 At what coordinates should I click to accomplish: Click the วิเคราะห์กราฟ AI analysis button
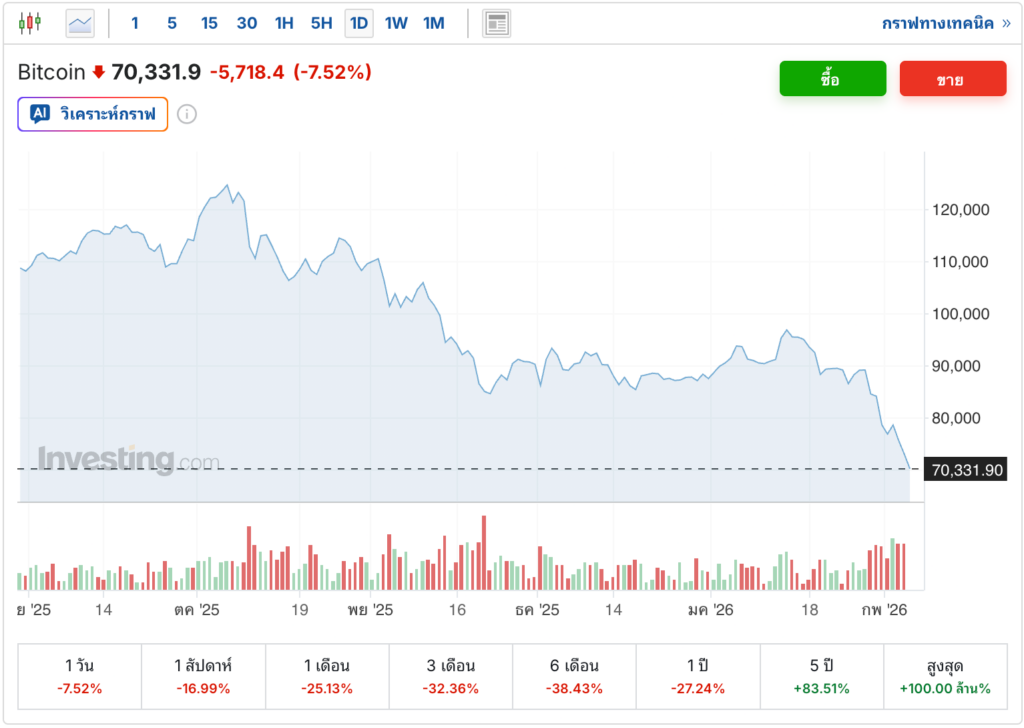coord(93,114)
